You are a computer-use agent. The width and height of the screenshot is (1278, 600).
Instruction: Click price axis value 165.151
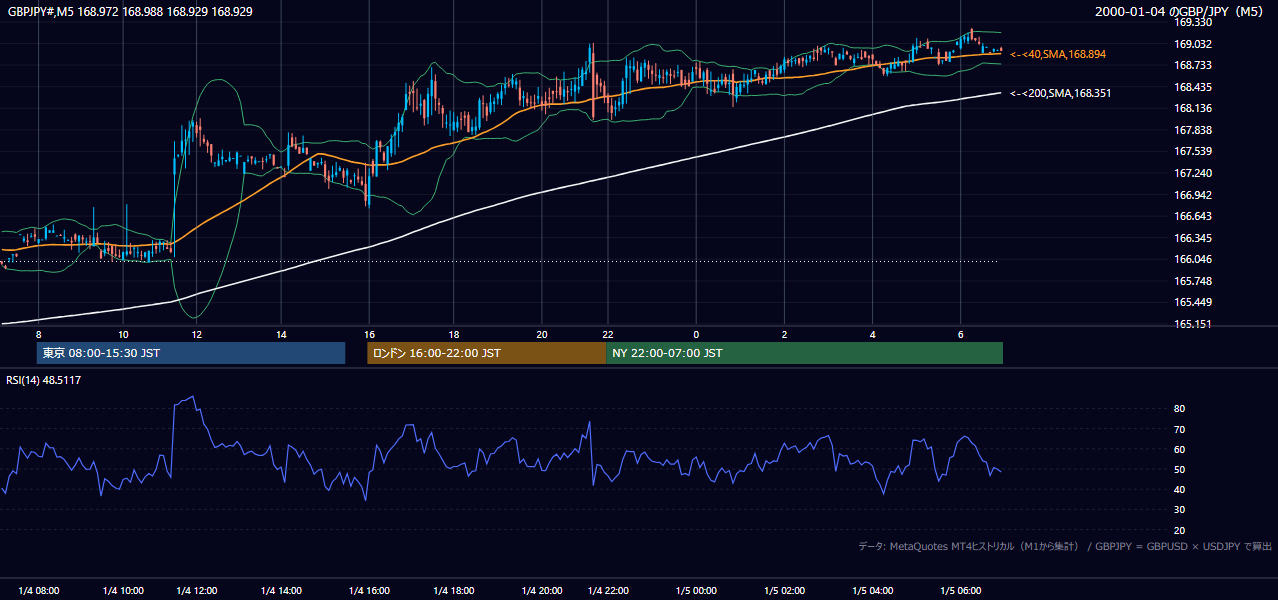[x=1193, y=324]
